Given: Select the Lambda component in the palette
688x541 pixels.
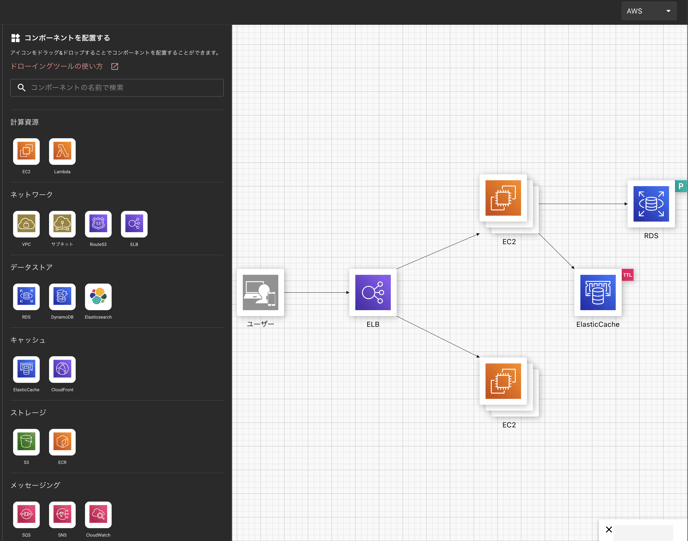Looking at the screenshot, I should (62, 151).
